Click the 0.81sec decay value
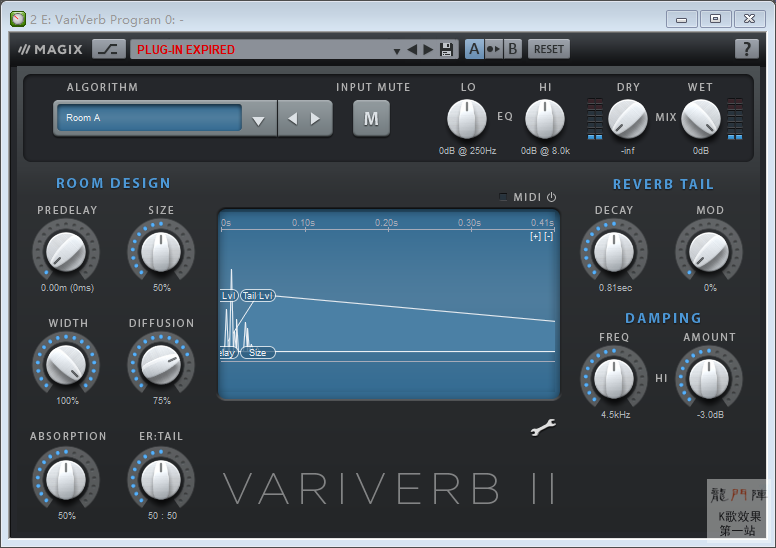Screen dimensions: 776x548 click(x=615, y=288)
